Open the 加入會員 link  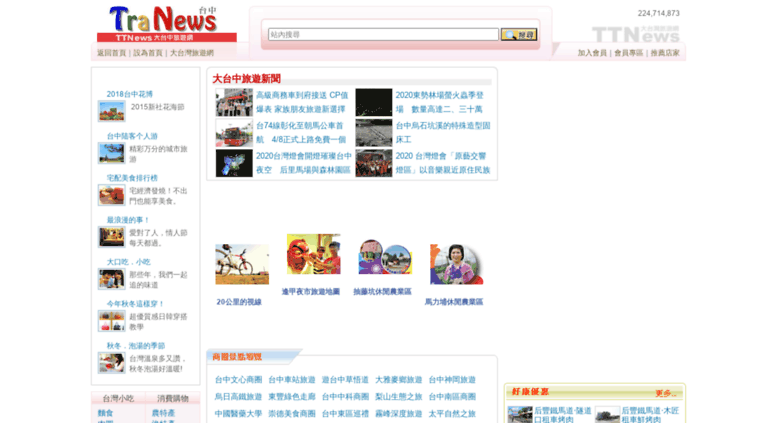592,53
